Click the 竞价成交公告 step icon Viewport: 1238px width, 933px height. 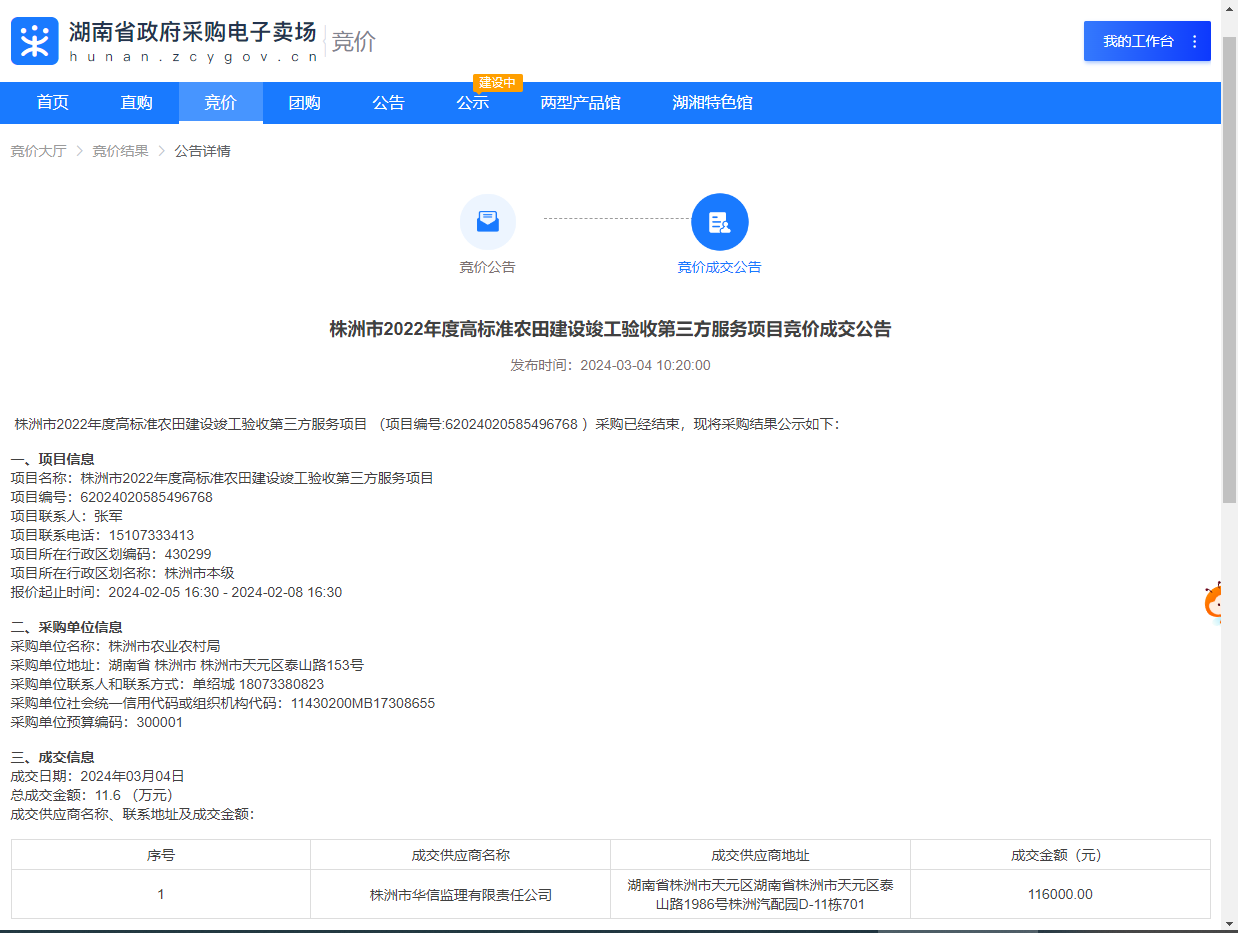point(719,221)
